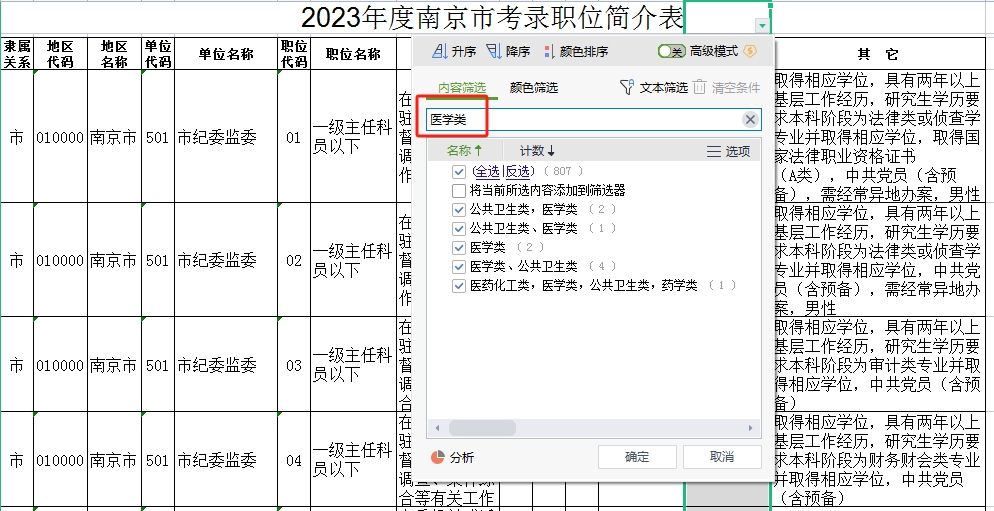The height and width of the screenshot is (511, 994).
Task: Click the 清空条件 trash icon
Action: coord(700,88)
